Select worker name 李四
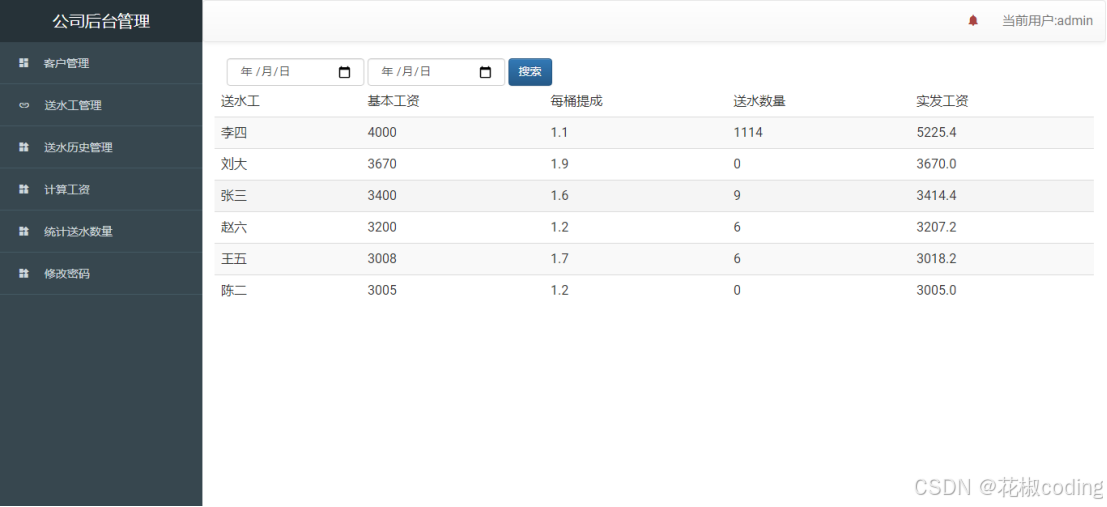The width and height of the screenshot is (1107, 507). coord(234,133)
